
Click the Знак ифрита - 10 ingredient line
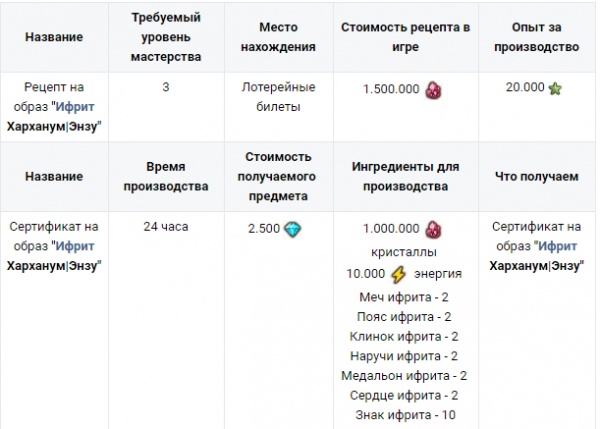pos(405,415)
